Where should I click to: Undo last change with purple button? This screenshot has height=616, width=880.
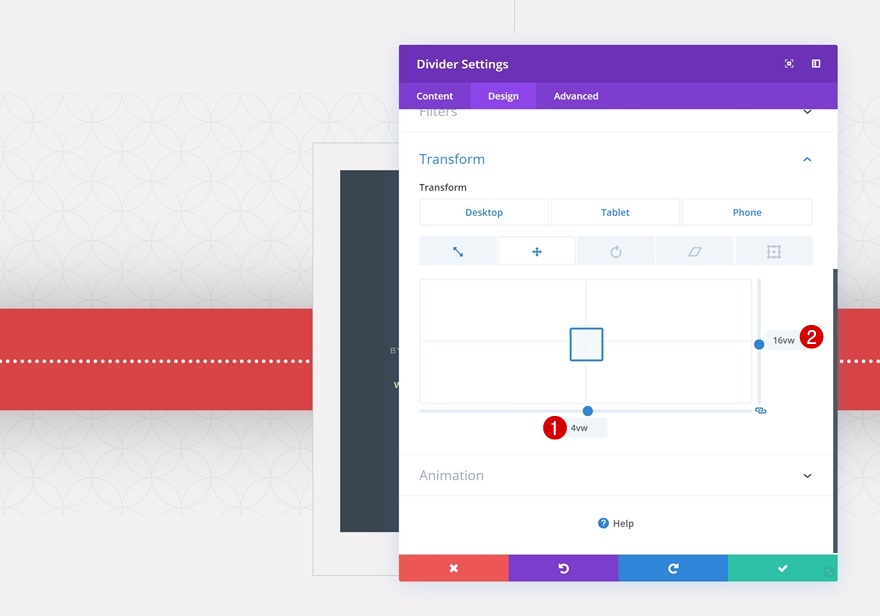pos(563,568)
